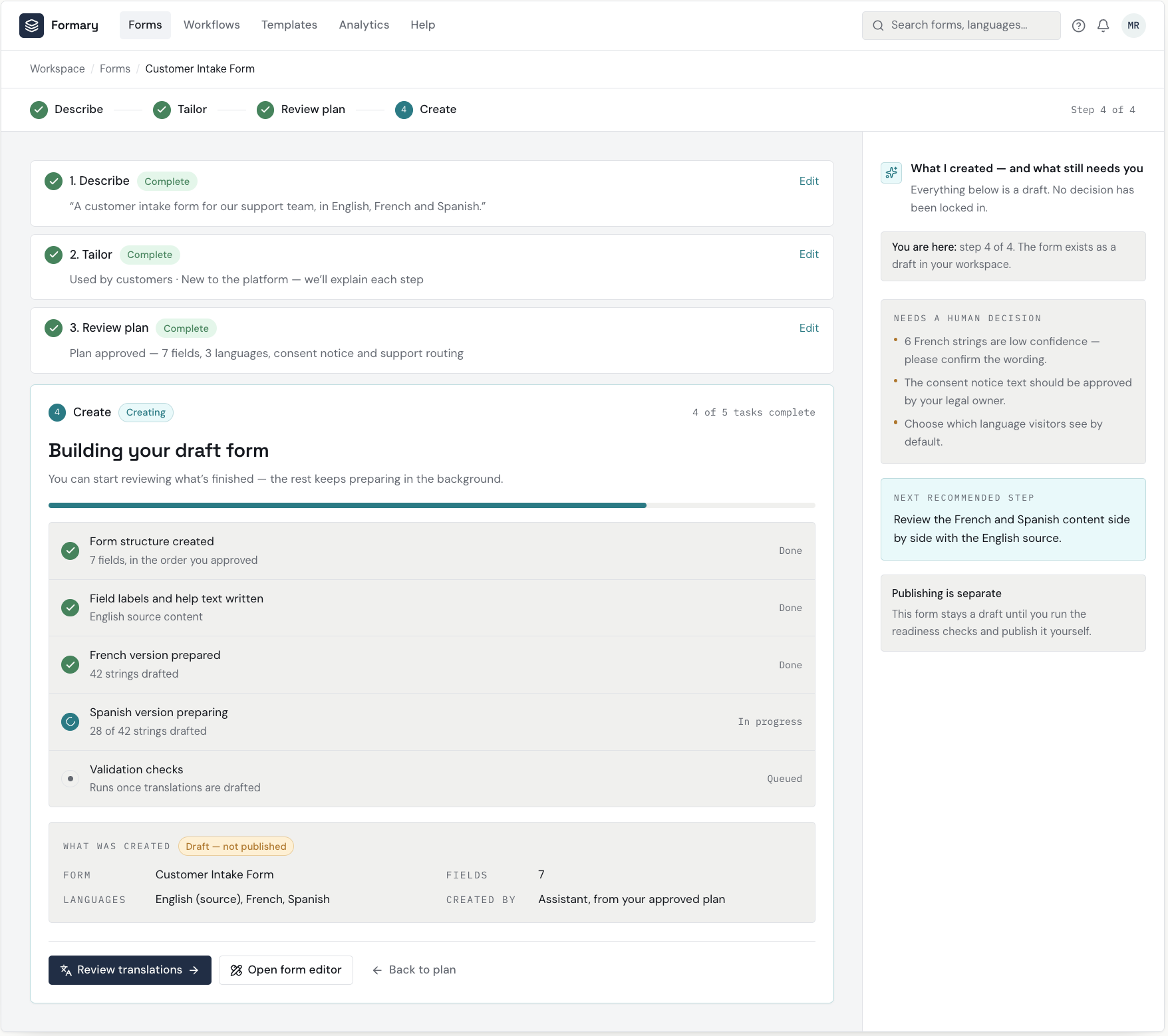Click 'English (source), French, Spanish' value
The height and width of the screenshot is (1036, 1168).
click(x=243, y=899)
